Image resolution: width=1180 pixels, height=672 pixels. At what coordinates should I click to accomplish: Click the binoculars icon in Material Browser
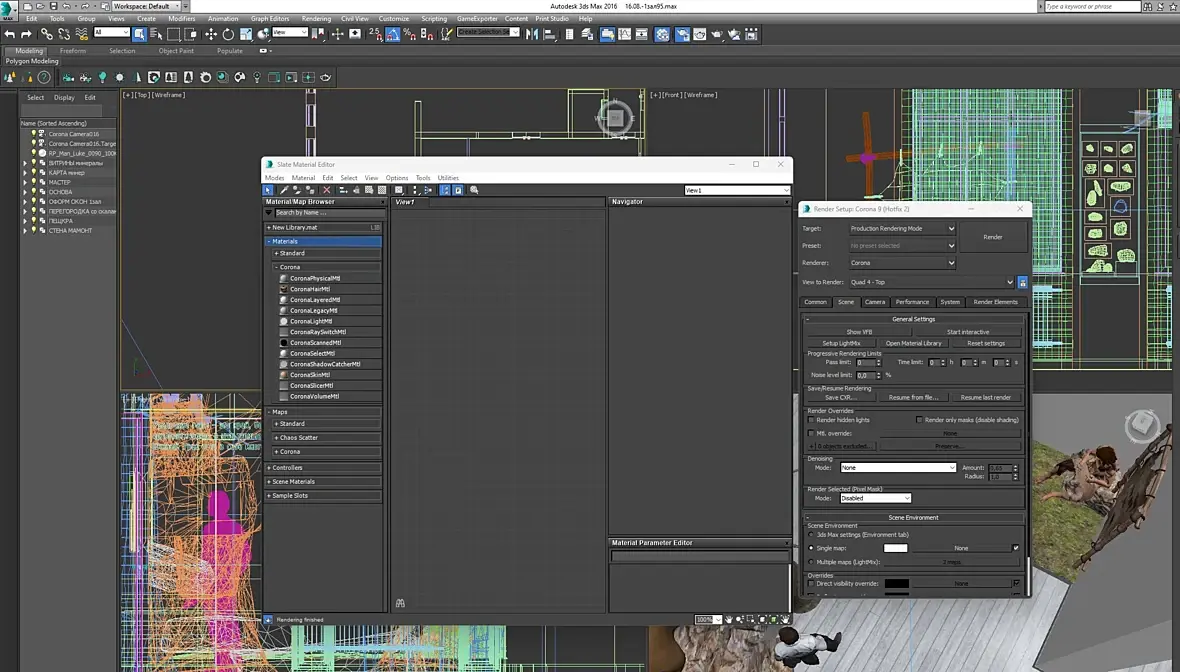[x=400, y=603]
